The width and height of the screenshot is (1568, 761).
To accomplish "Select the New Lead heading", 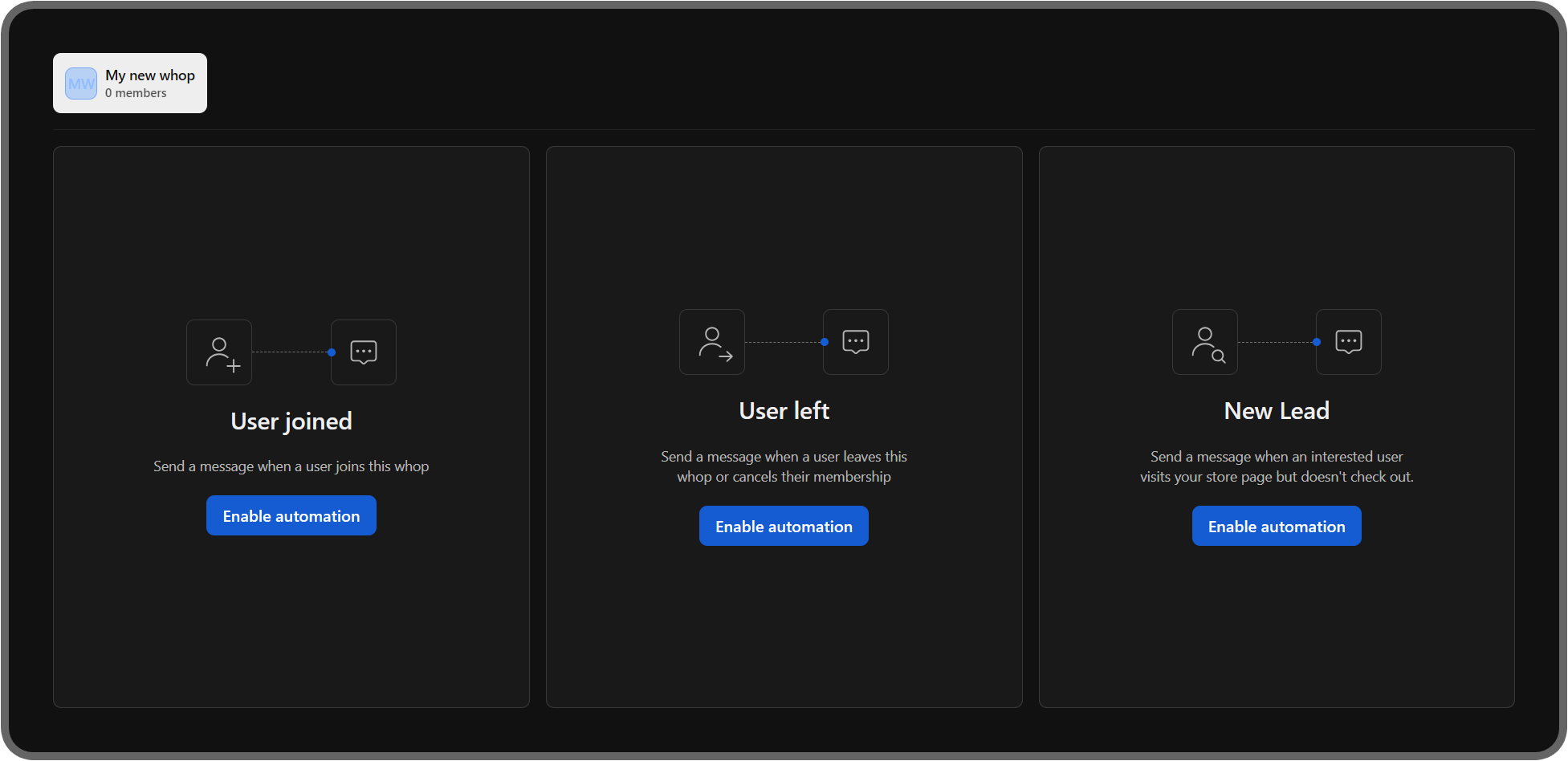I will [1276, 410].
